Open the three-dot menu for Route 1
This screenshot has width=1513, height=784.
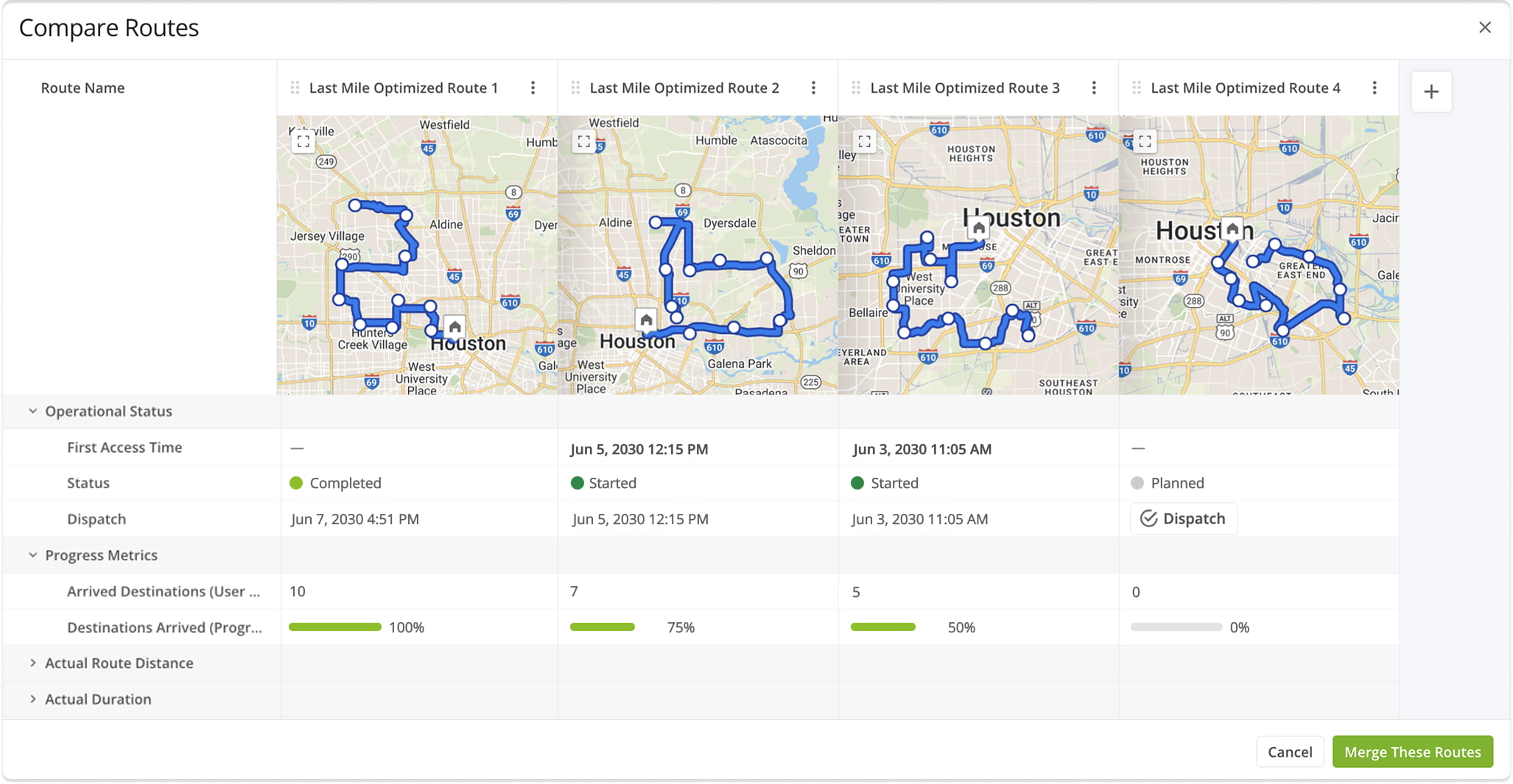(x=533, y=88)
